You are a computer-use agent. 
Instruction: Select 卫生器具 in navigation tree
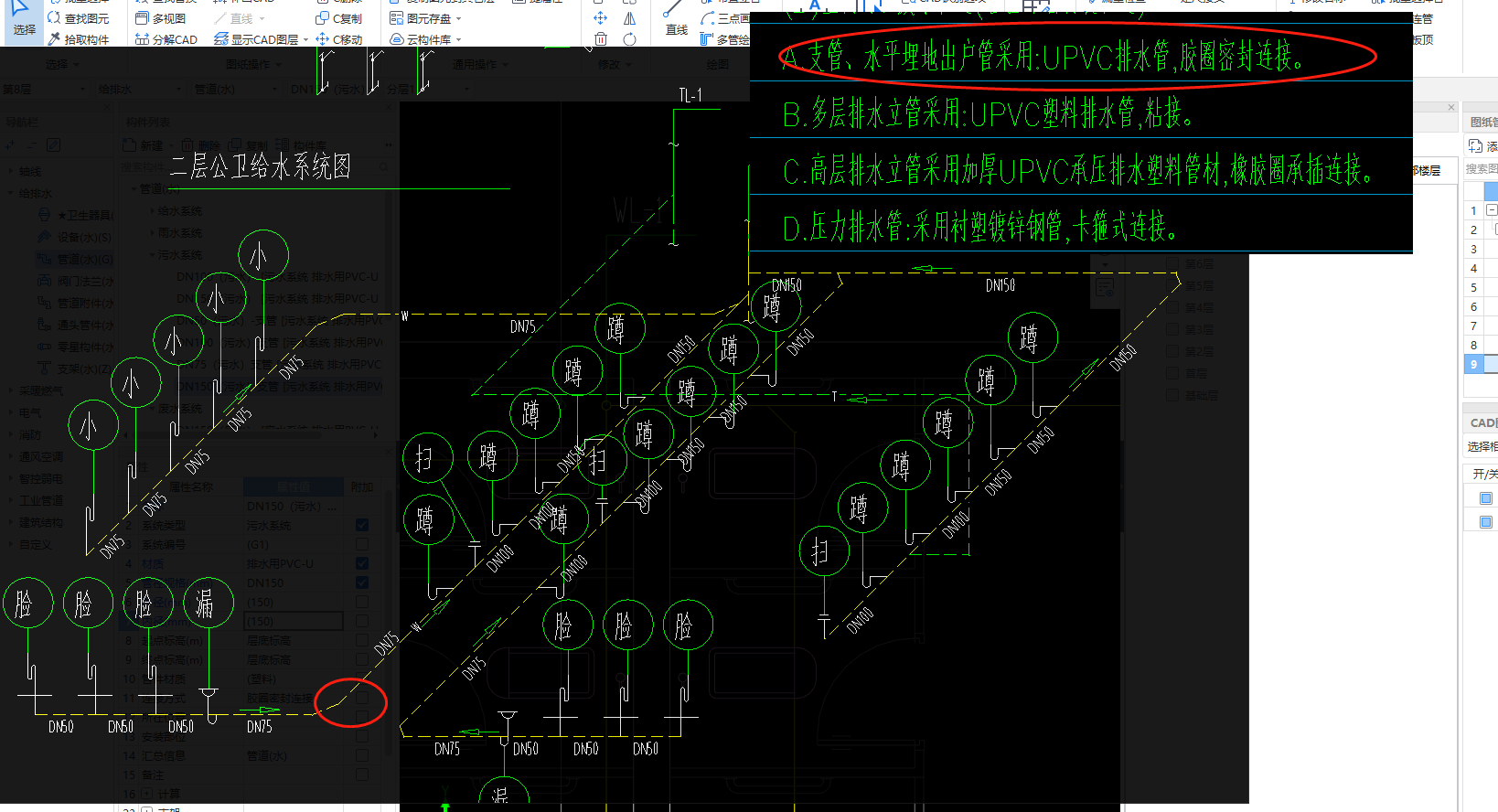(76, 216)
